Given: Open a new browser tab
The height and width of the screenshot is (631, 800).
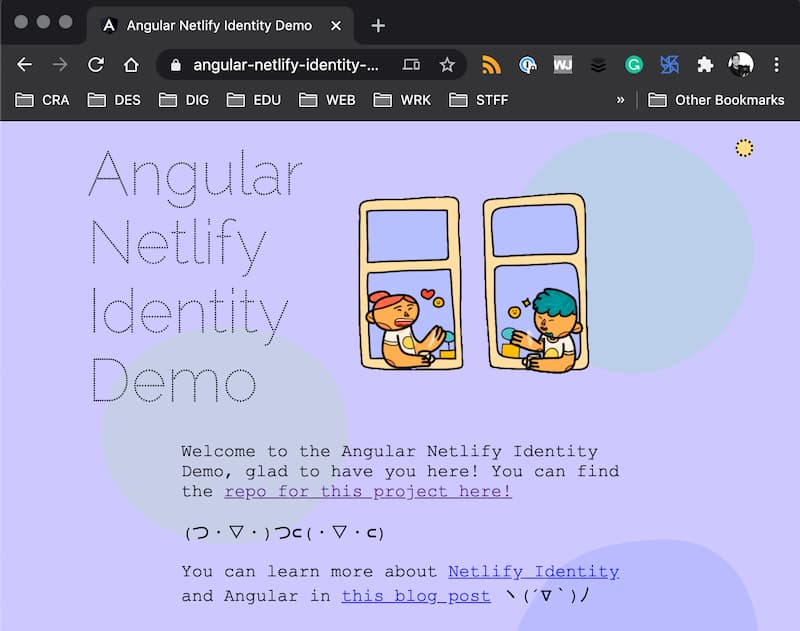Looking at the screenshot, I should (377, 25).
